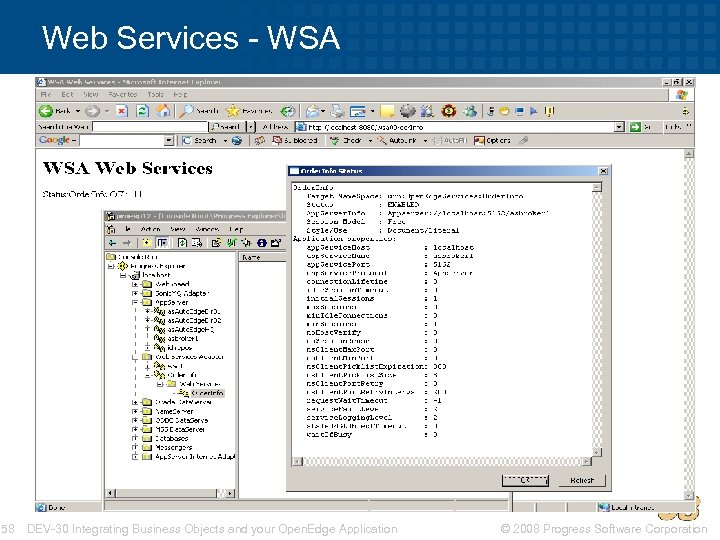Open the IE File menu
The height and width of the screenshot is (540, 720).
[46, 94]
